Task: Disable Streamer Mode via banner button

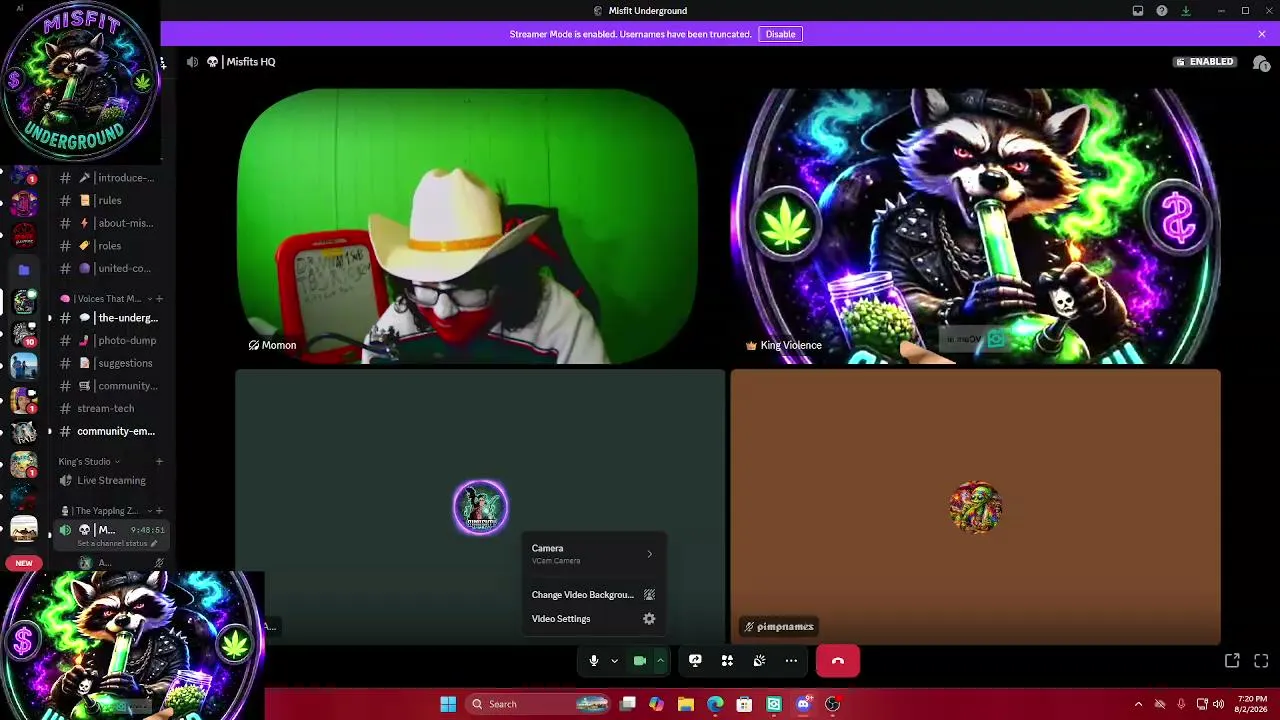Action: point(780,34)
